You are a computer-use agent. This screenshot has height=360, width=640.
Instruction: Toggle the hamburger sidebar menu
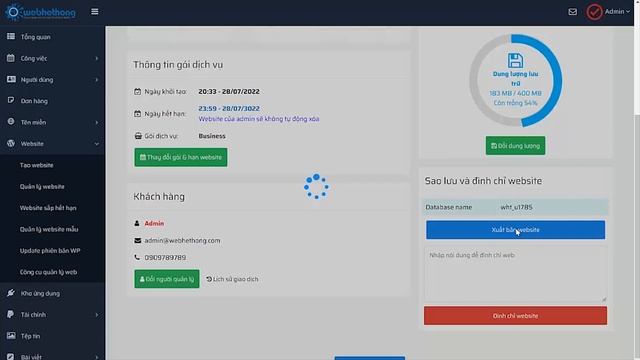[95, 11]
